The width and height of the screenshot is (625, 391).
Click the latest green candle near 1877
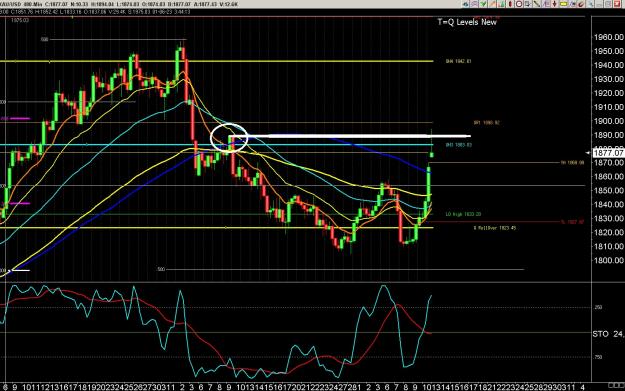pyautogui.click(x=432, y=155)
